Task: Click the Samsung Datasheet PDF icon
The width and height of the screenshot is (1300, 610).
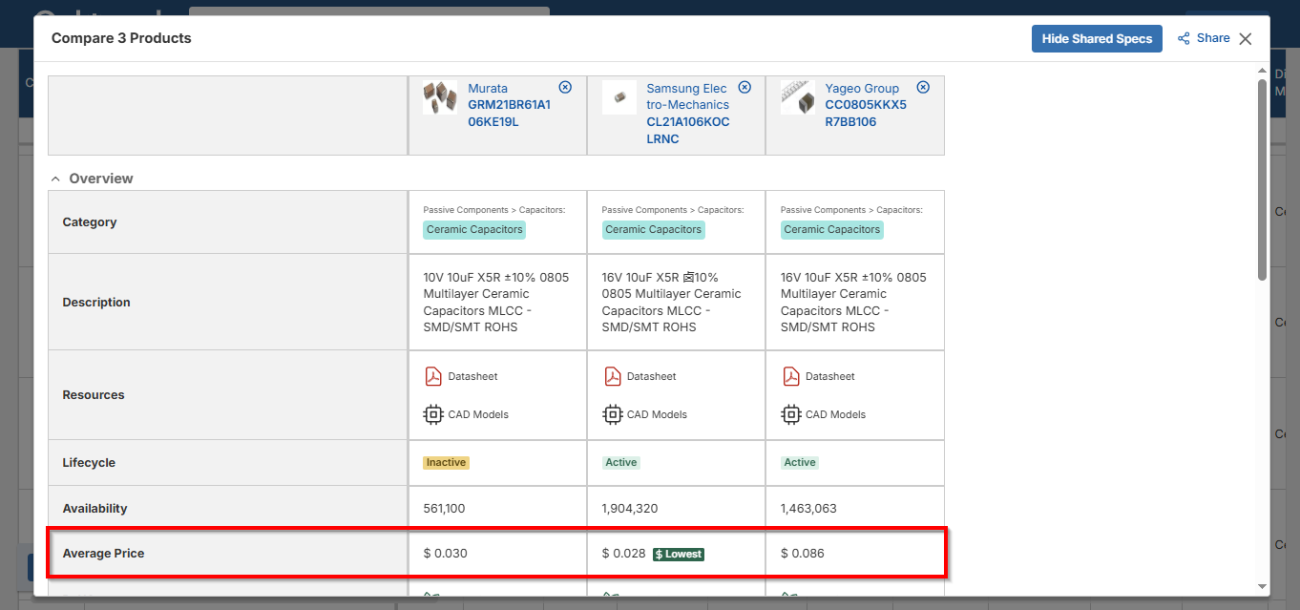Action: click(x=612, y=376)
